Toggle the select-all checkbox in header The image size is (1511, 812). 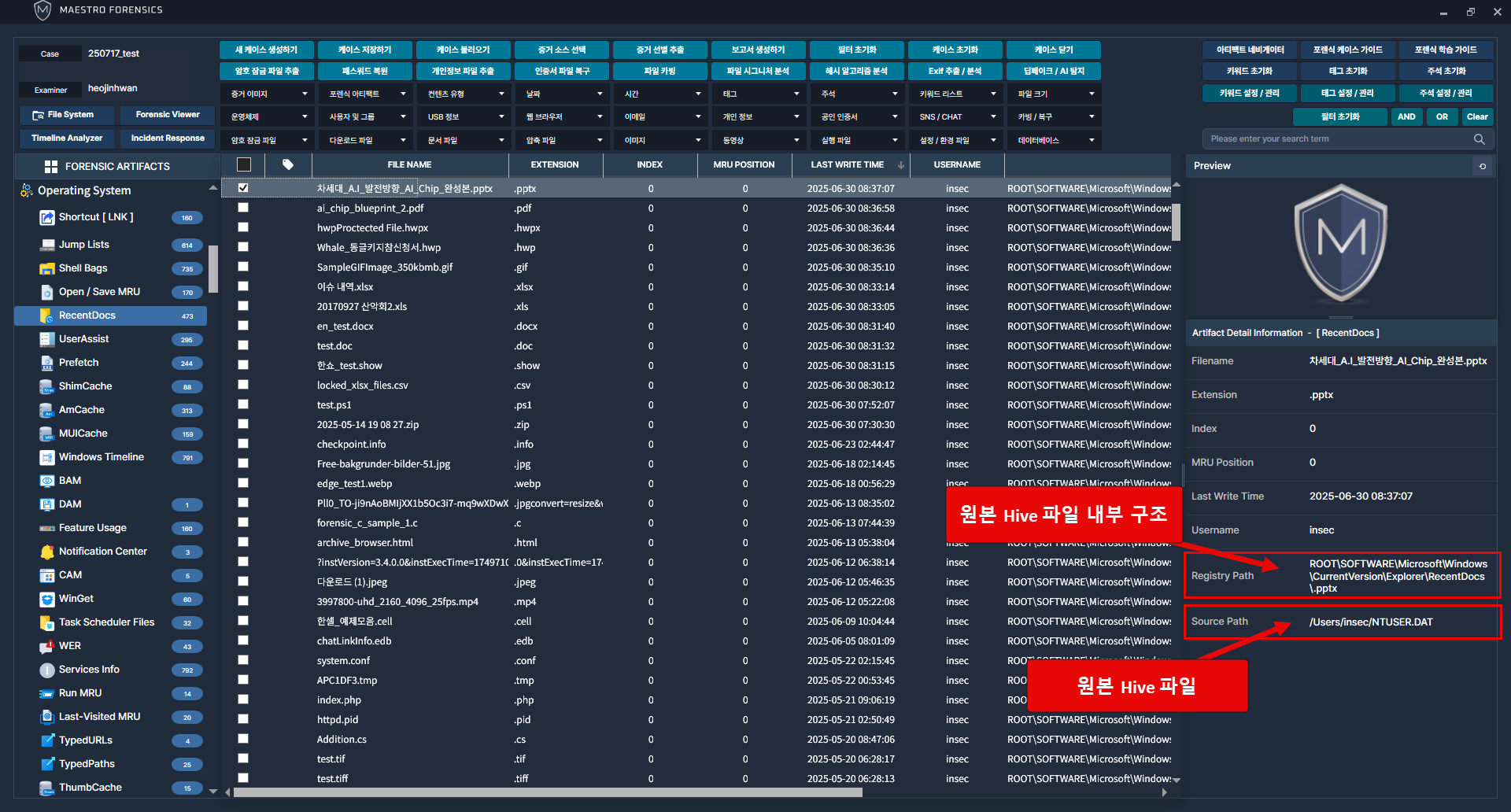tap(244, 164)
